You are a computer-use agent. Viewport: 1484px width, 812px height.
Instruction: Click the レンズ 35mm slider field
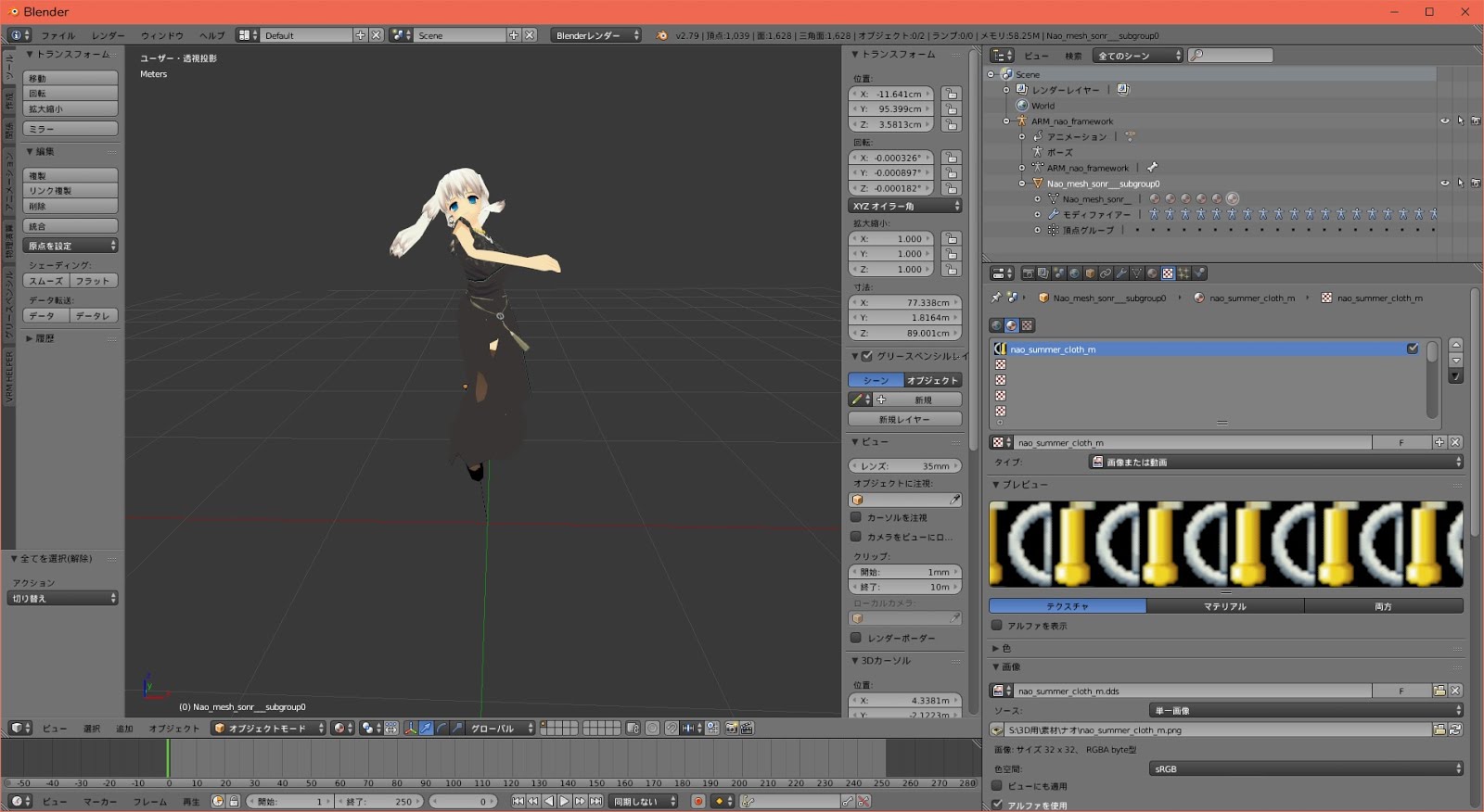pyautogui.click(x=904, y=466)
